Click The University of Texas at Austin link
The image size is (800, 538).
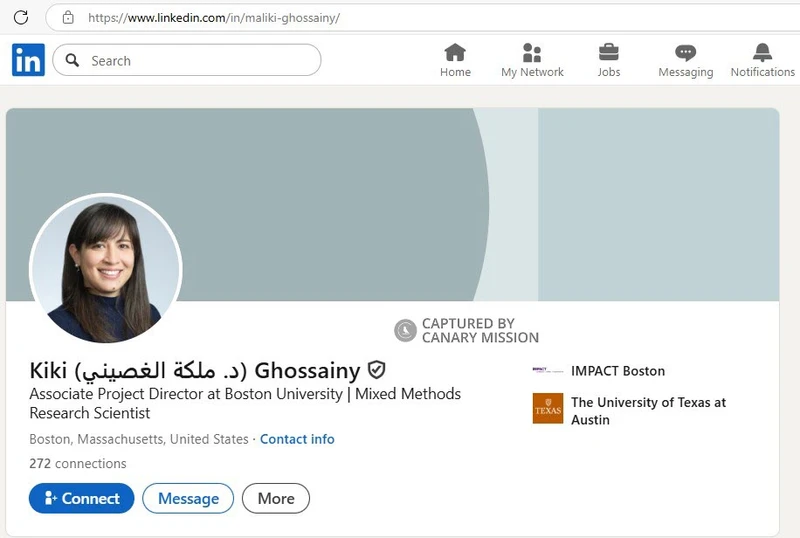(x=648, y=411)
